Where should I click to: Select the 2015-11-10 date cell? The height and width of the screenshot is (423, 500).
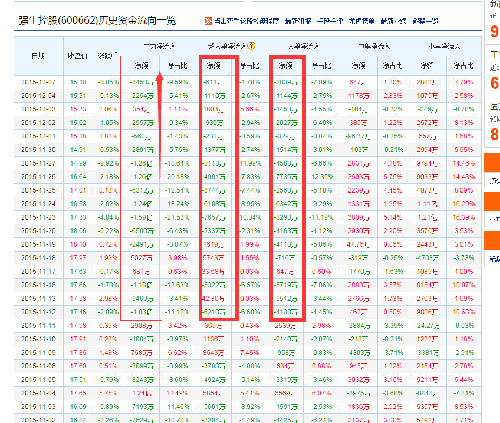38,339
